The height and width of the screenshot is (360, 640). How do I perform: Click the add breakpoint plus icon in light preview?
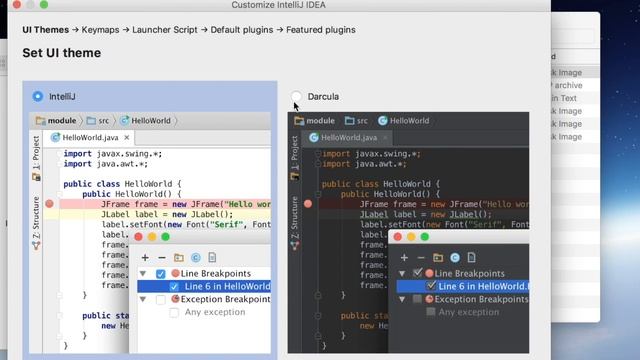[145, 258]
